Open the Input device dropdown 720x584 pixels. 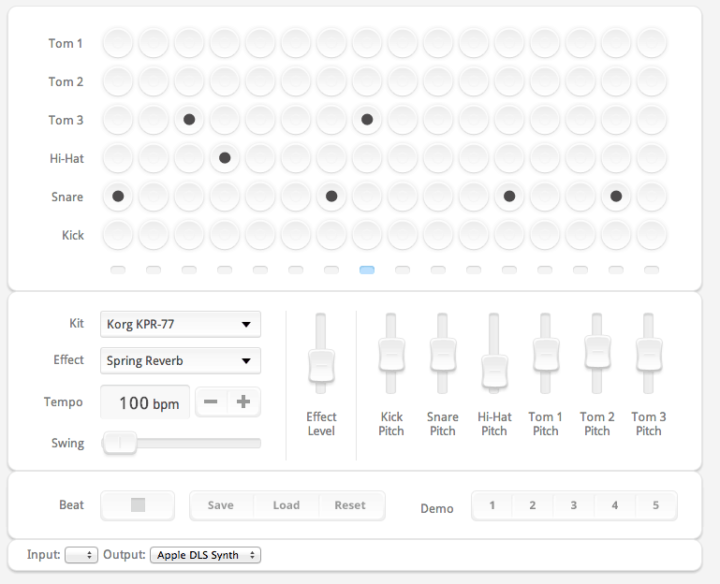(x=80, y=554)
